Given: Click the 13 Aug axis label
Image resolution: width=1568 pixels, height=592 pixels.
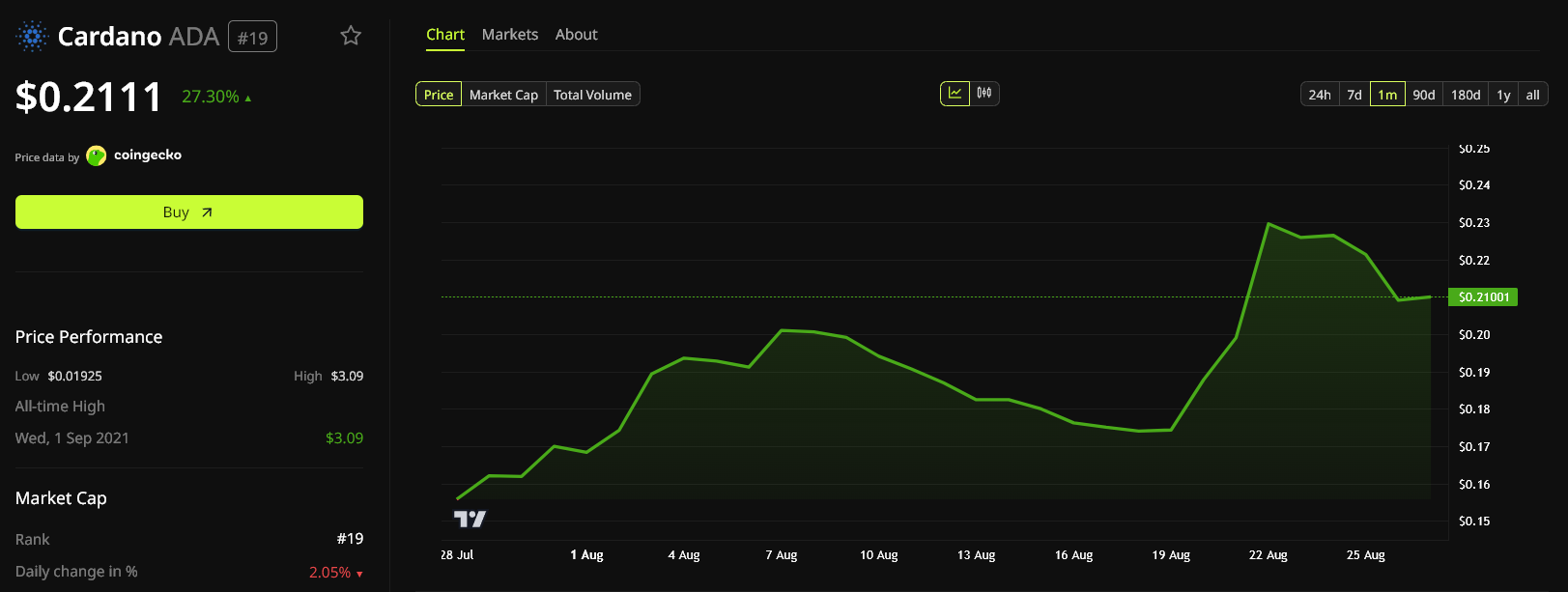Looking at the screenshot, I should pos(976,555).
